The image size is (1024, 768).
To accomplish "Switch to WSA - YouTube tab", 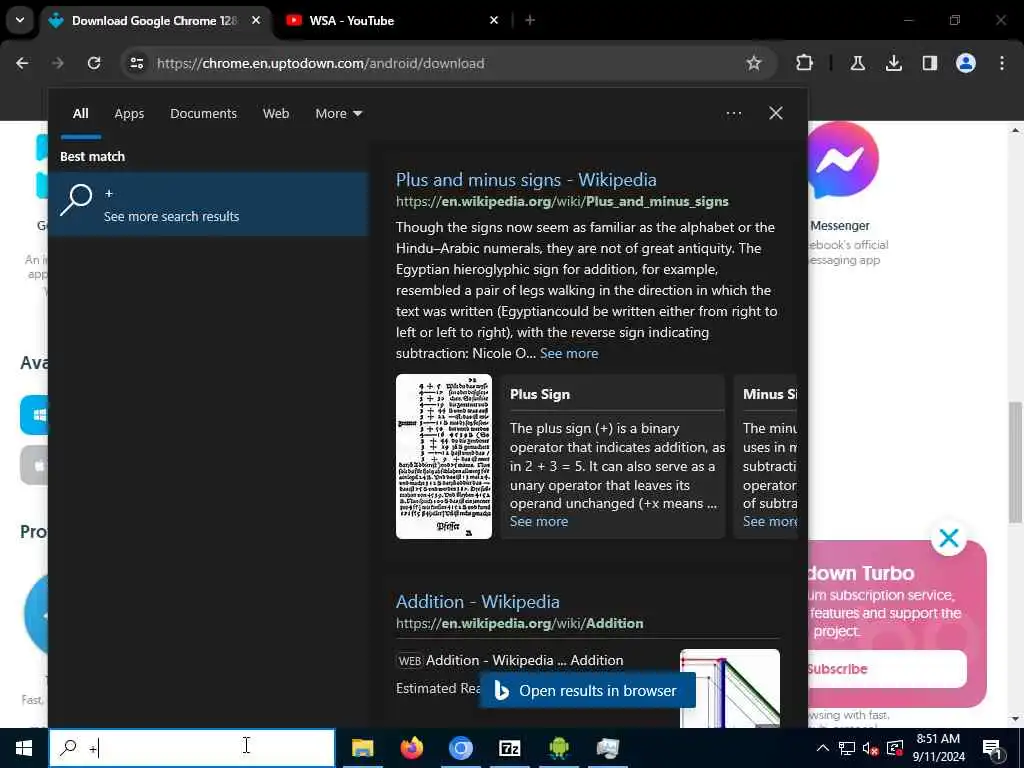I will (x=392, y=20).
